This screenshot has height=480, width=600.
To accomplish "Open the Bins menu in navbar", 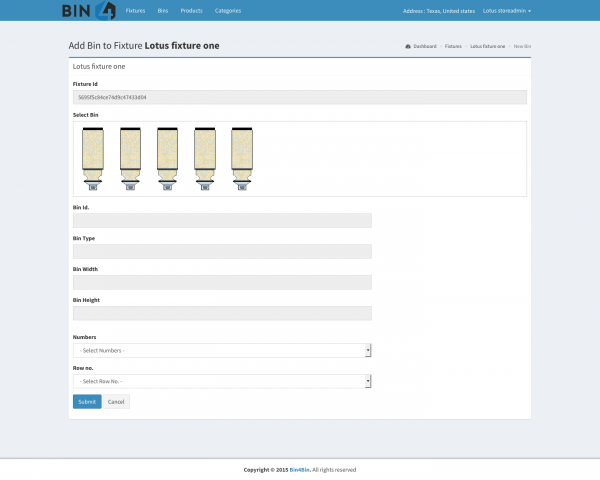I will pos(162,10).
